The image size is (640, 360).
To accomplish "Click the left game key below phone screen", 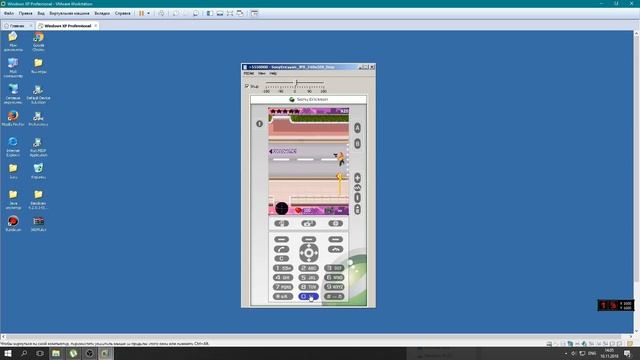I will click(x=282, y=223).
